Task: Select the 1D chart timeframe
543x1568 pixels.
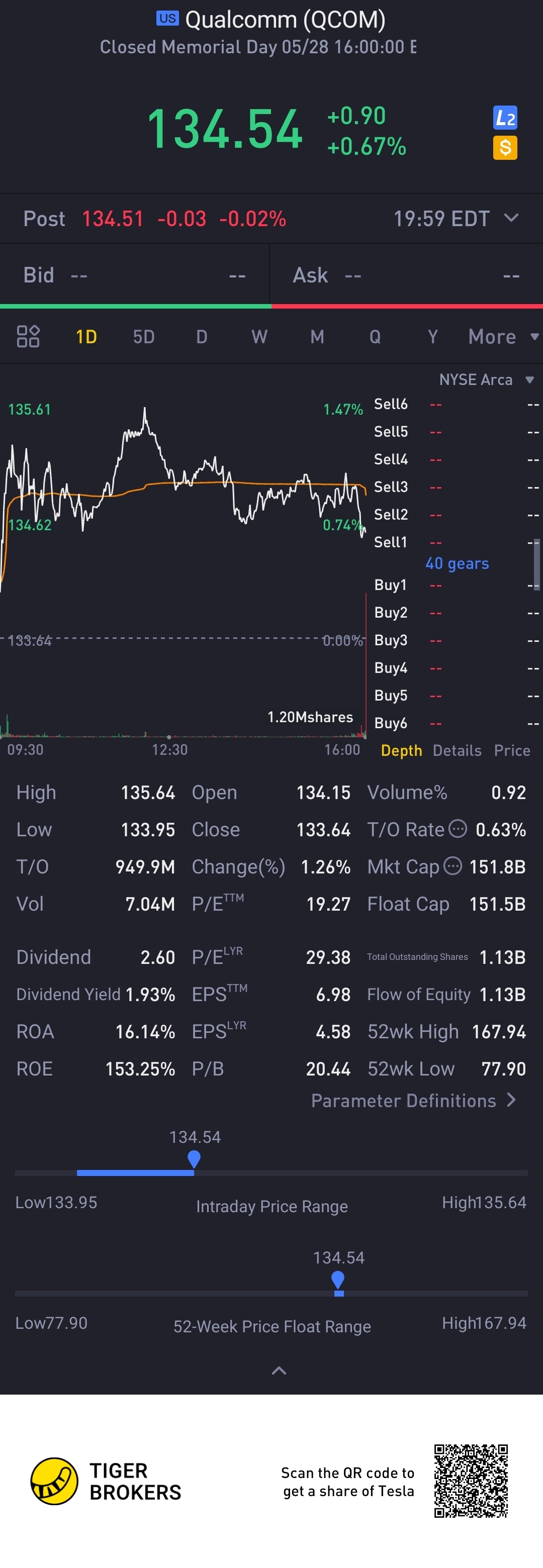Action: 86,337
